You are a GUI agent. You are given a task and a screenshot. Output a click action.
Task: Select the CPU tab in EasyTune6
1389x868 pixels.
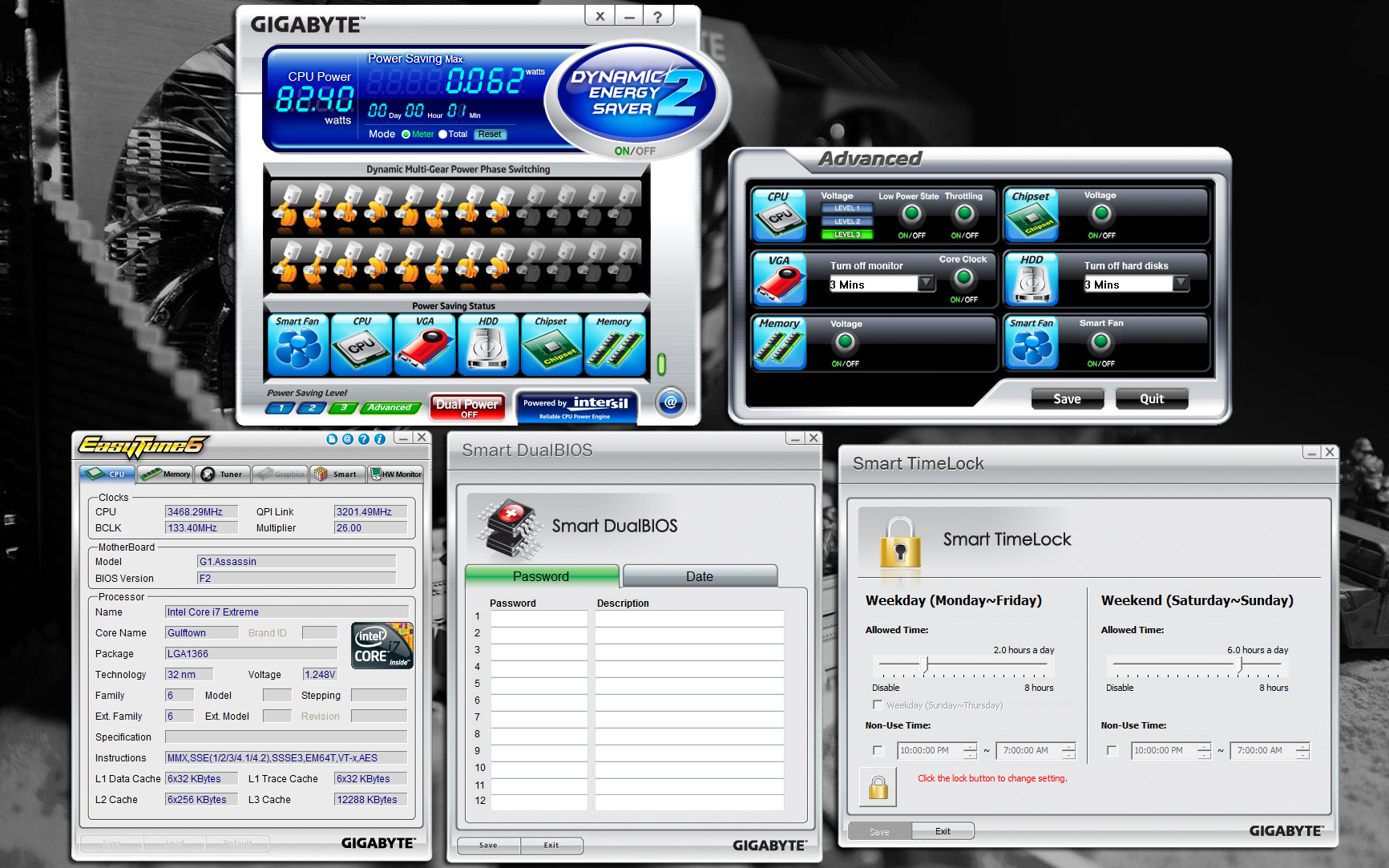(107, 474)
